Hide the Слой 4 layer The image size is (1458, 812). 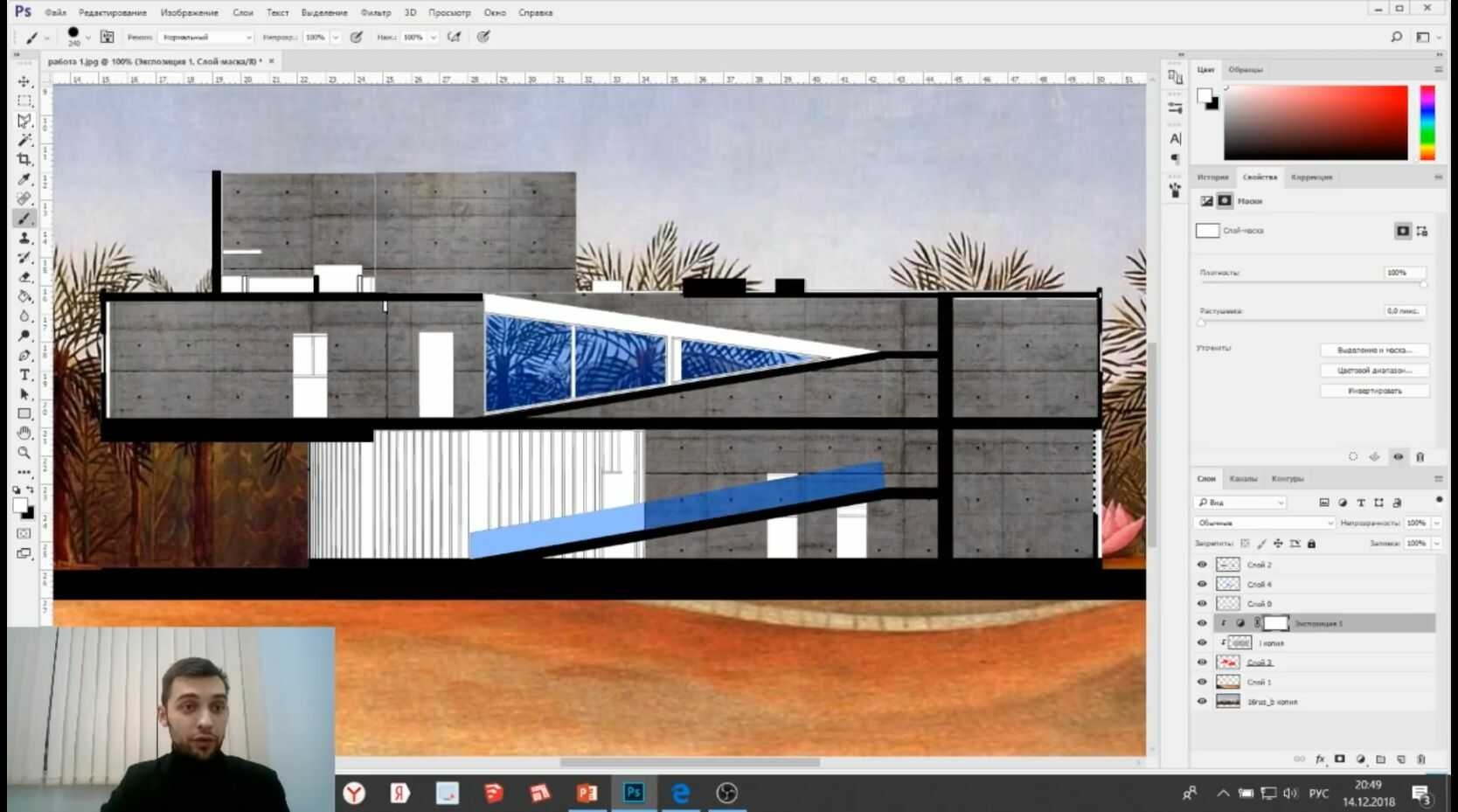click(x=1202, y=584)
